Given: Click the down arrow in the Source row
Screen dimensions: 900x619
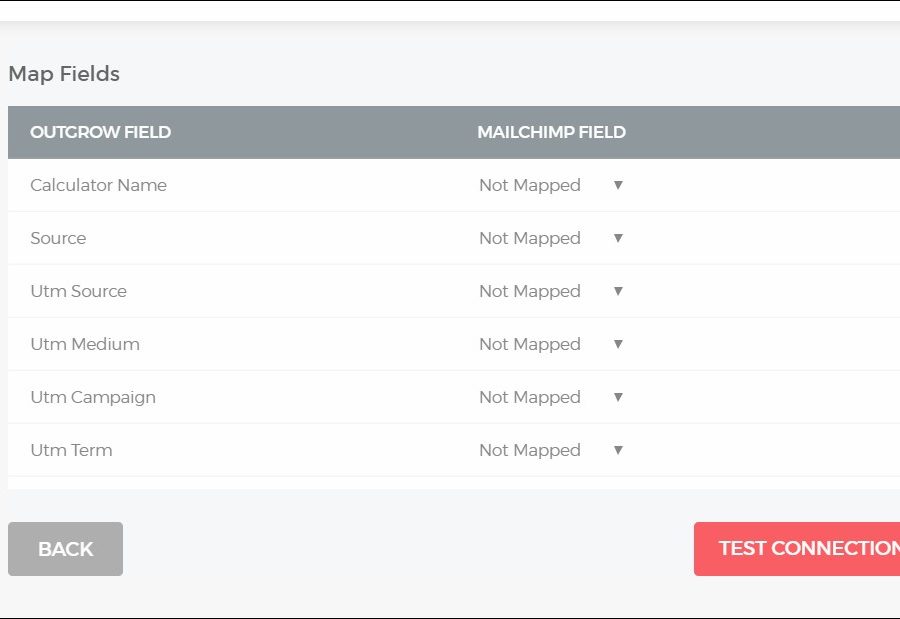Looking at the screenshot, I should pyautogui.click(x=618, y=238).
